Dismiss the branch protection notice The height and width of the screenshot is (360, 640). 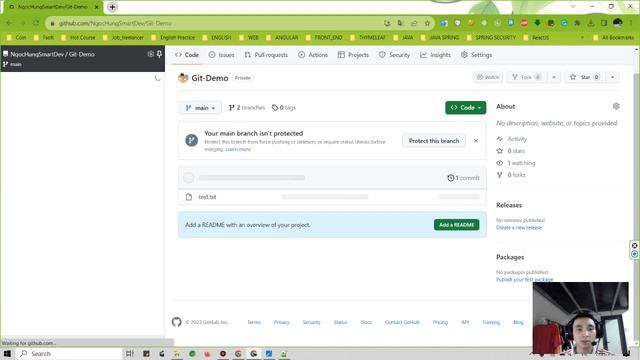click(x=476, y=141)
